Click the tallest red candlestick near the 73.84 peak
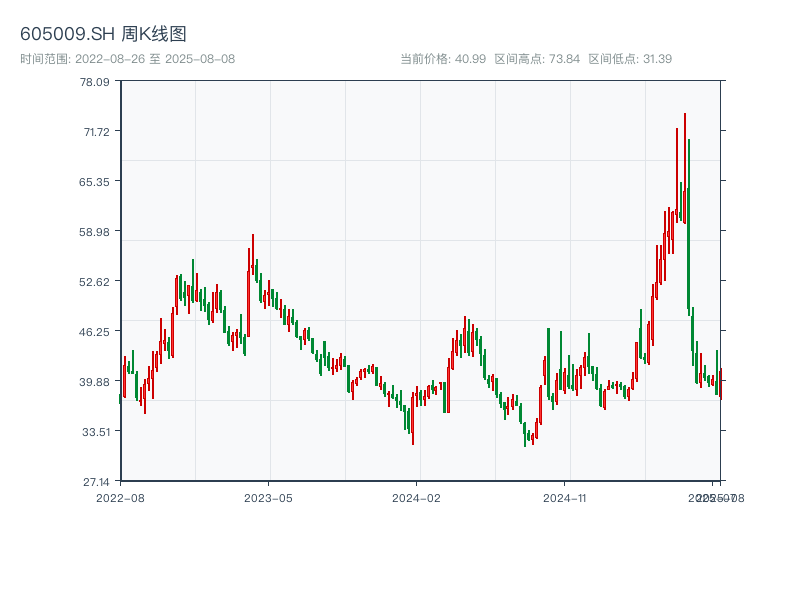The height and width of the screenshot is (600, 800). click(685, 168)
